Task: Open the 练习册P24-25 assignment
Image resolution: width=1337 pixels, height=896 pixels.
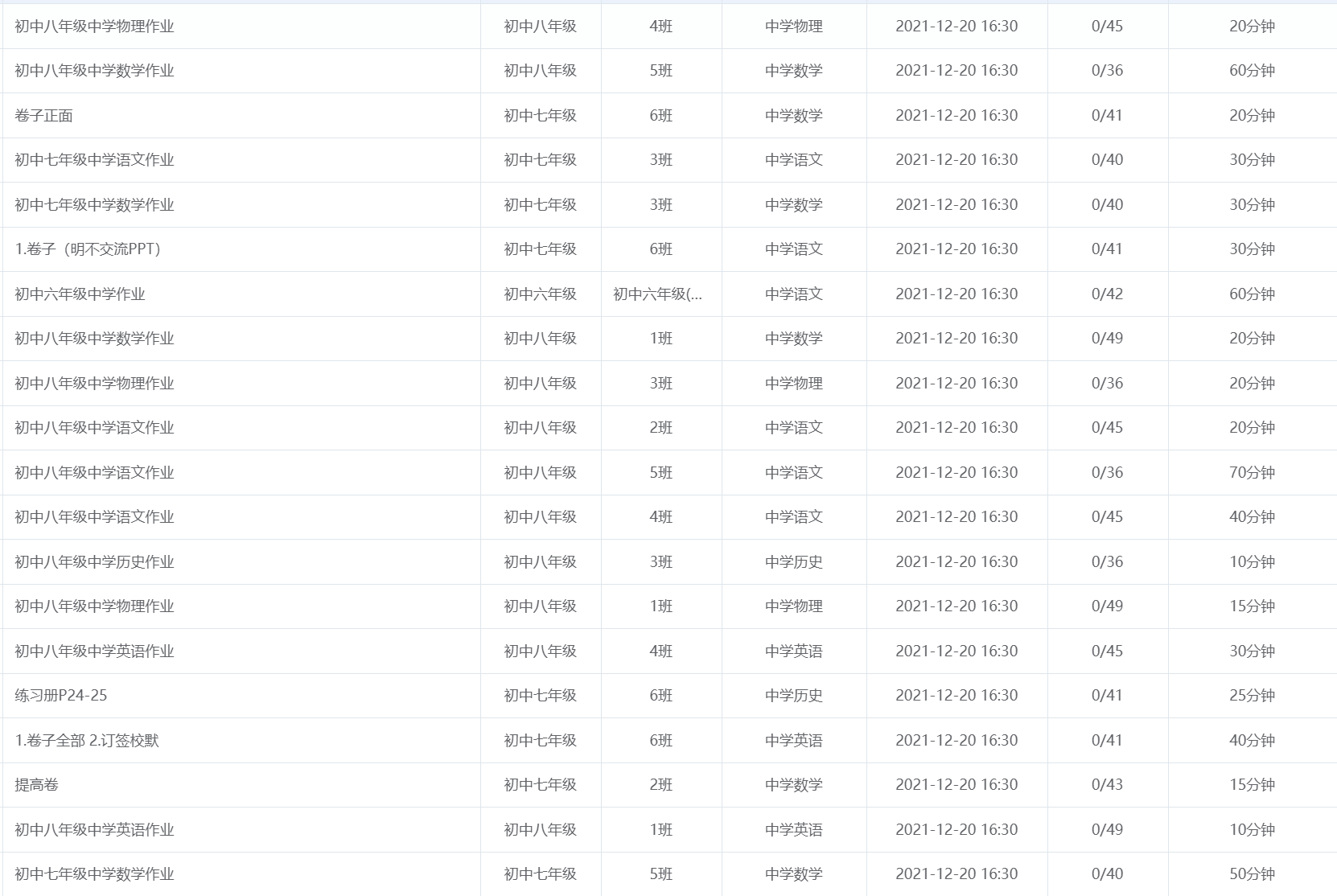Action: coord(61,696)
